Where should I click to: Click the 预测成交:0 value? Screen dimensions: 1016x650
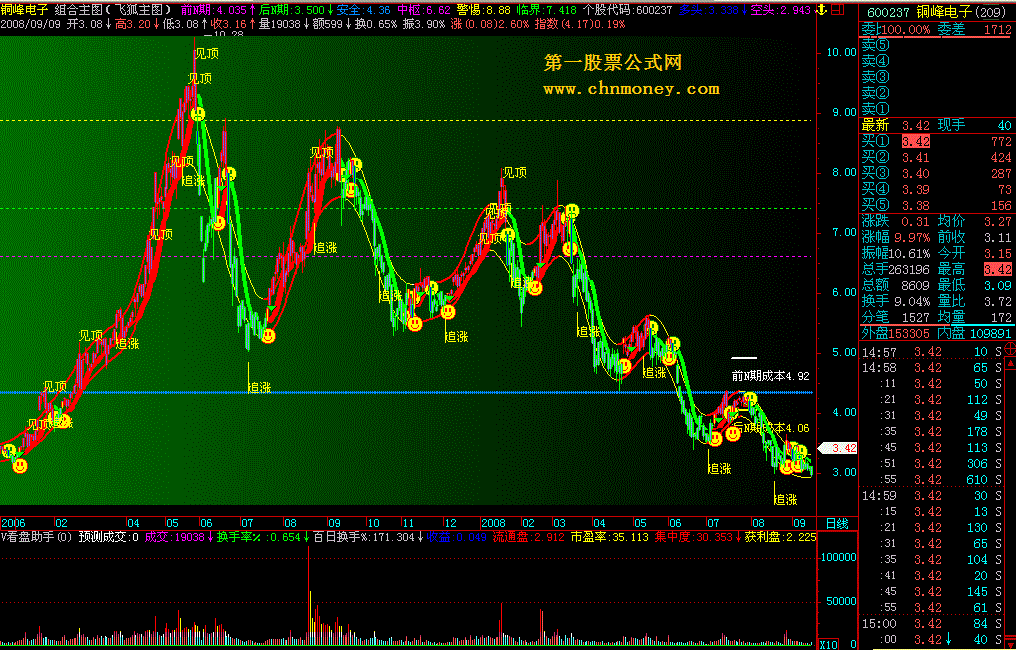coord(108,537)
